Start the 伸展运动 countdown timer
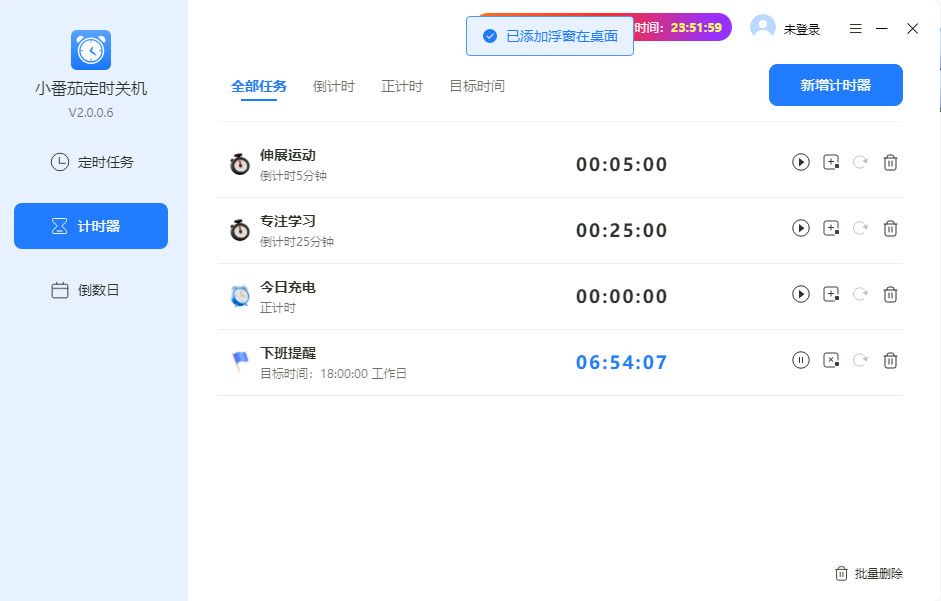941x601 pixels. tap(800, 162)
